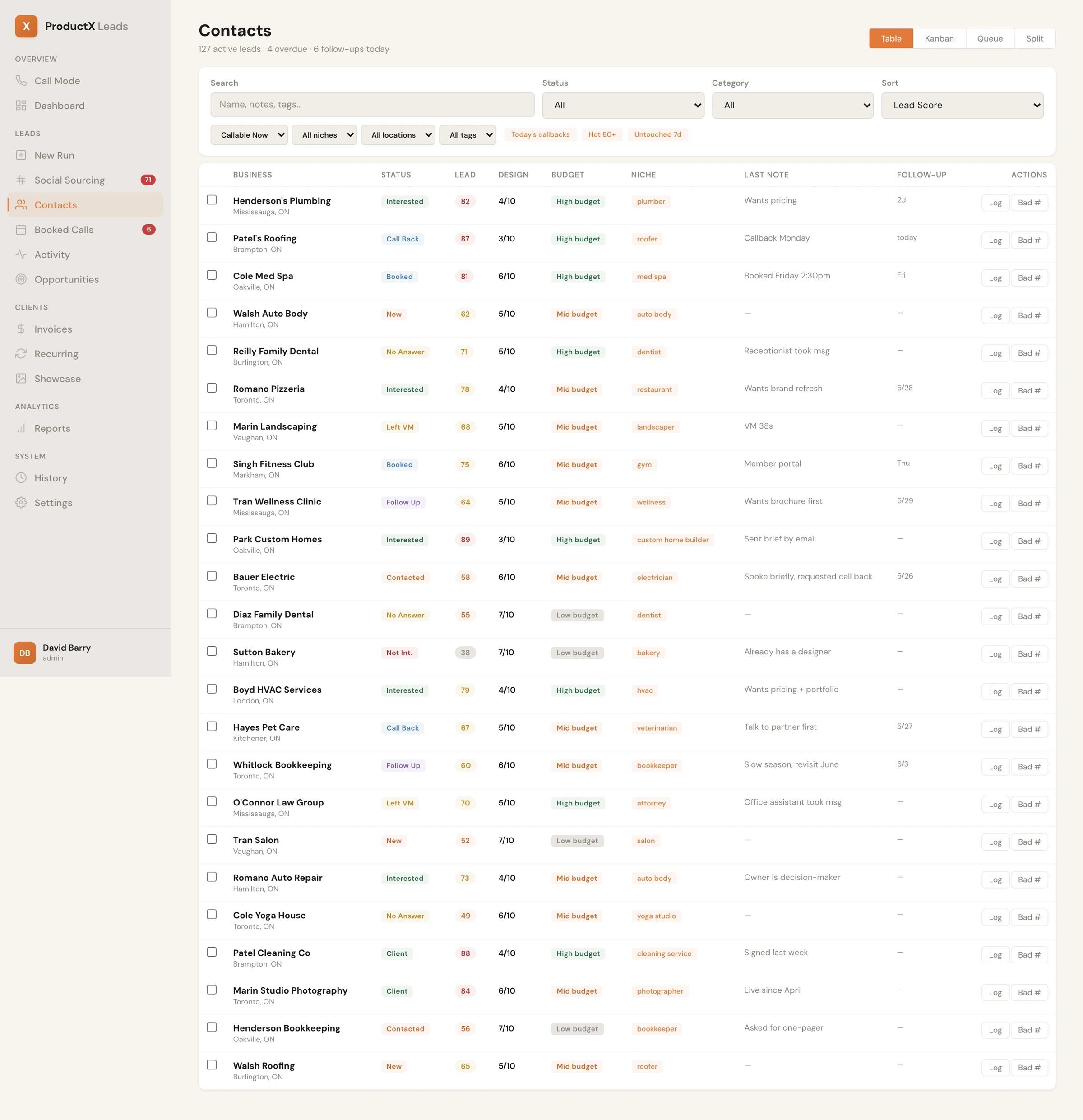Expand the All tags dropdown
The height and width of the screenshot is (1120, 1083).
click(x=467, y=135)
